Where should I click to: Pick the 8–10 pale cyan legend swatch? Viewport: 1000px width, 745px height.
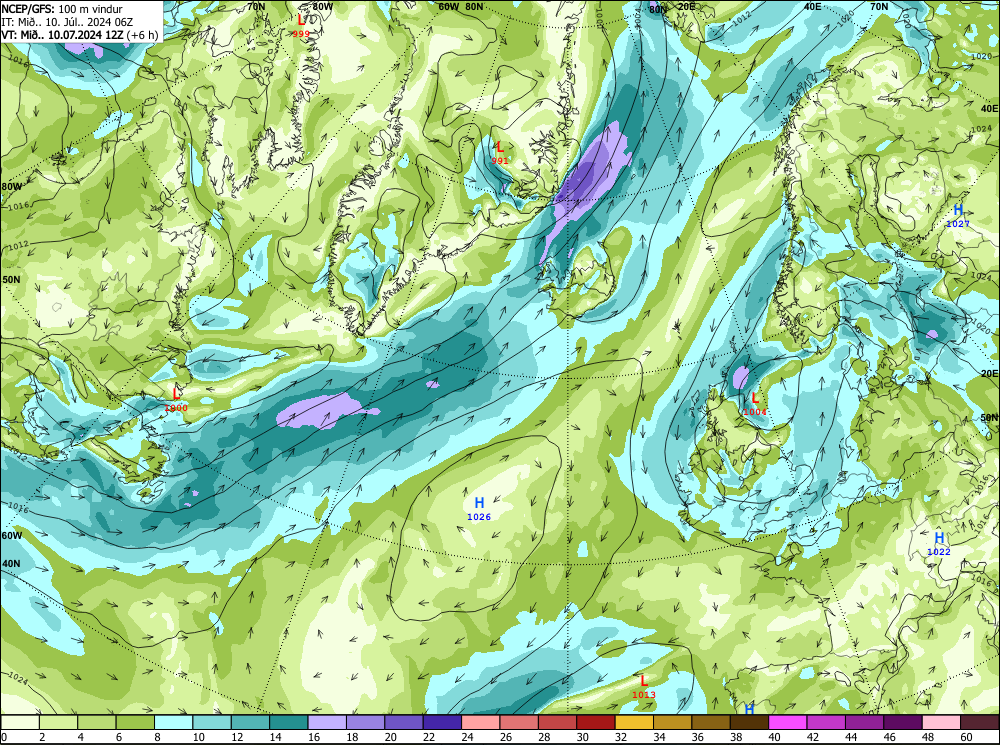pos(173,722)
